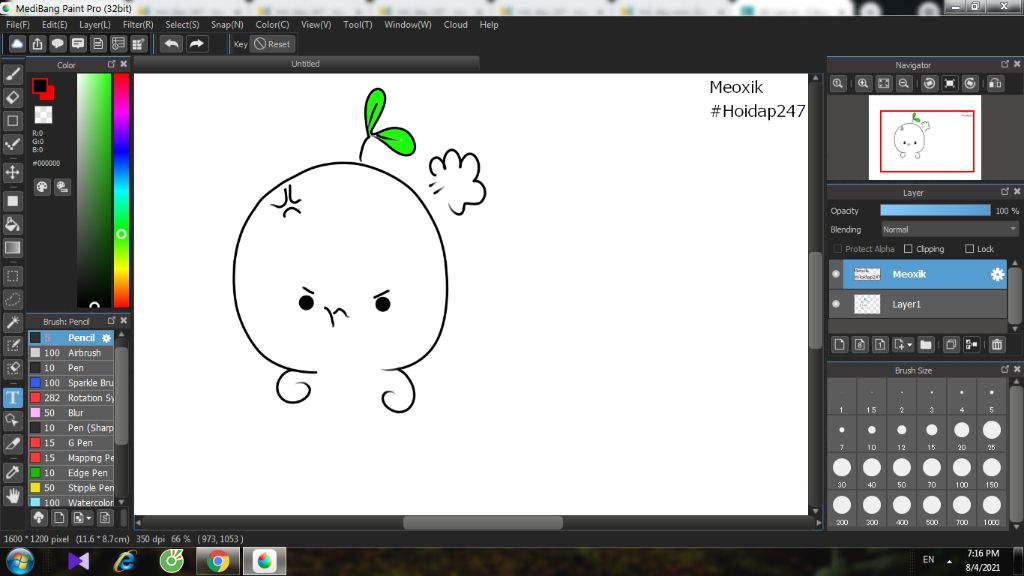Select the Eraser tool
The image size is (1024, 576).
[12, 98]
